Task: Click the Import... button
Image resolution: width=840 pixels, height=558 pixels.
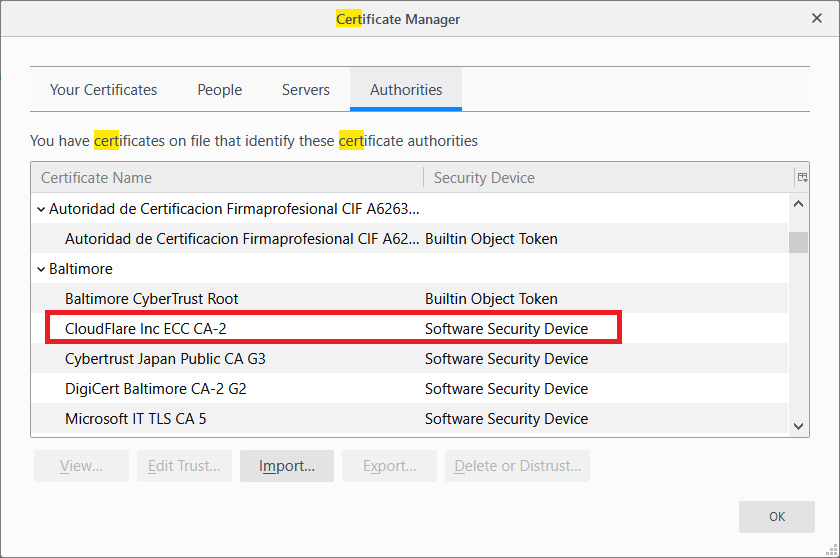Action: 287,466
